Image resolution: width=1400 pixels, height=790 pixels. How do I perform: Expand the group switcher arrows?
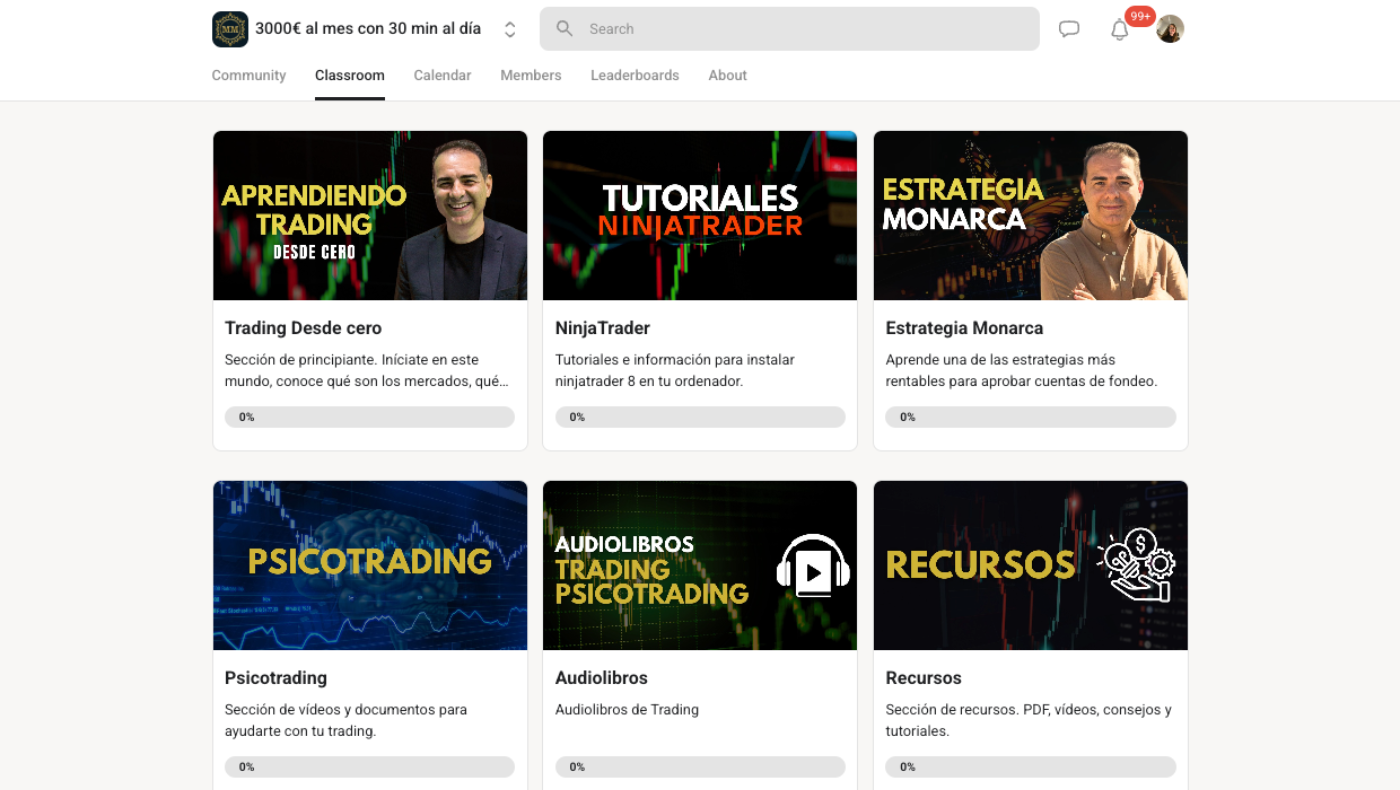click(510, 29)
